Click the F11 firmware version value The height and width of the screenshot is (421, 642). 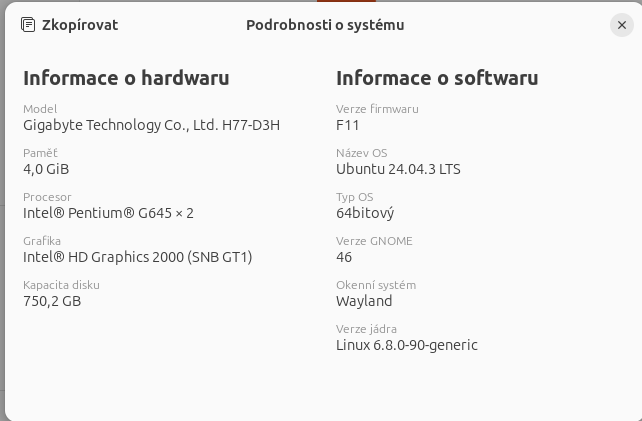348,125
